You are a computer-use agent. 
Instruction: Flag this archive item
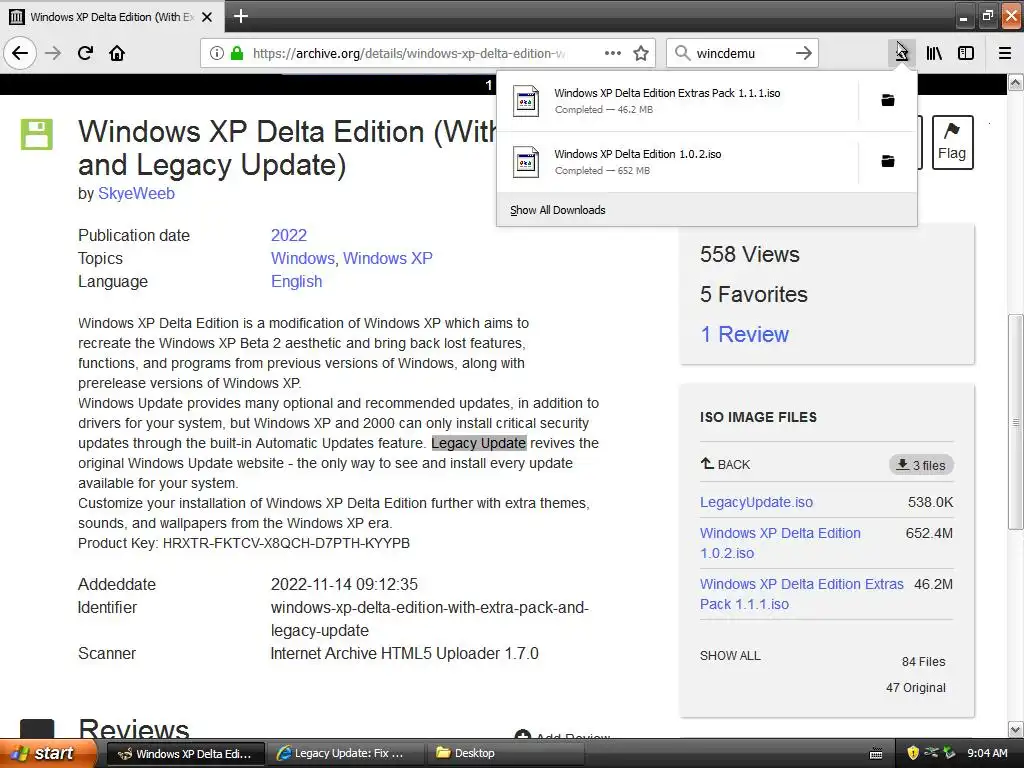(x=952, y=142)
